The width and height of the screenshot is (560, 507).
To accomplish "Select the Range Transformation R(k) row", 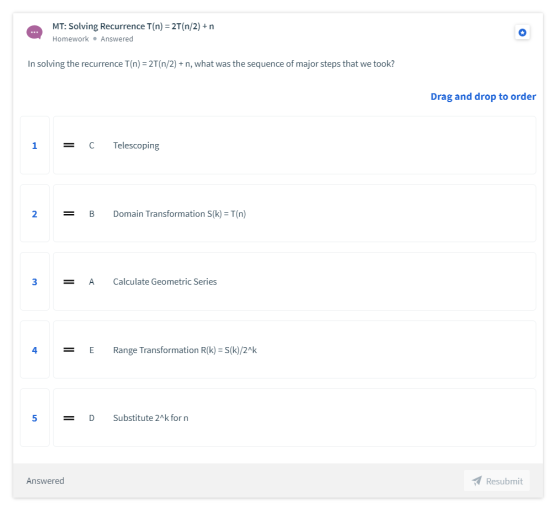I will (295, 350).
